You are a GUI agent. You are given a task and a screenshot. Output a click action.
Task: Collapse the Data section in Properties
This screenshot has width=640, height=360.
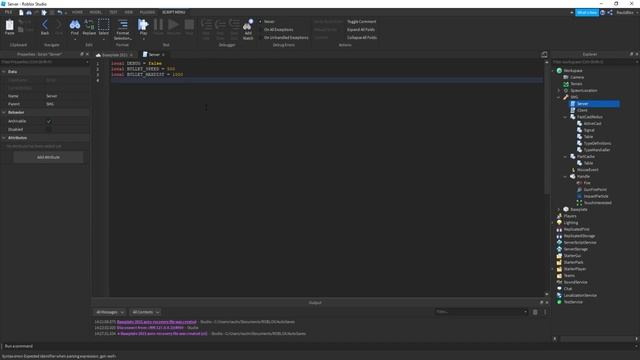coord(4,72)
